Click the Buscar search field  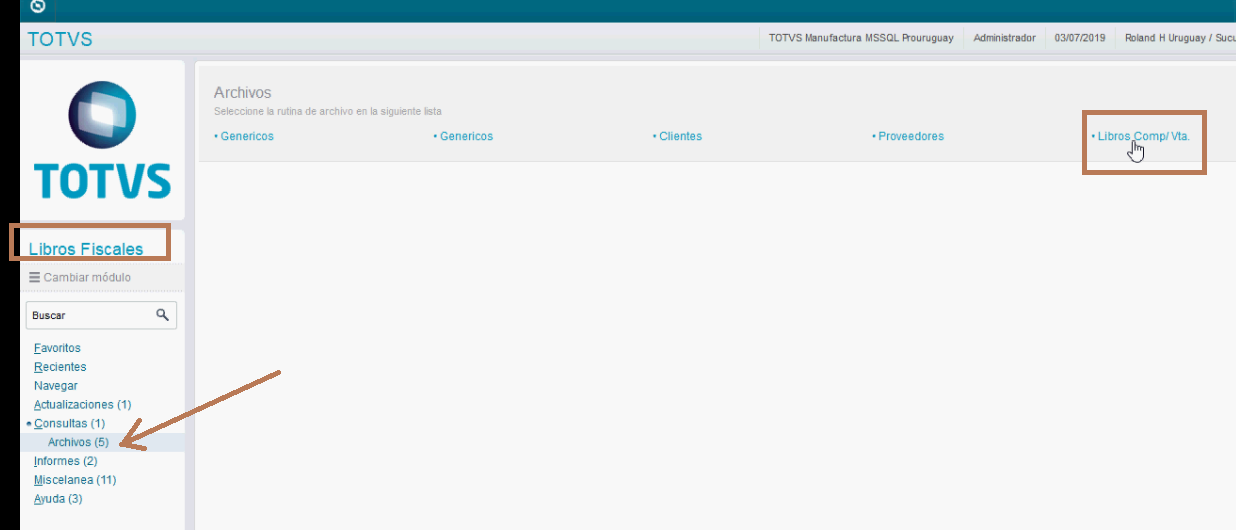click(101, 315)
